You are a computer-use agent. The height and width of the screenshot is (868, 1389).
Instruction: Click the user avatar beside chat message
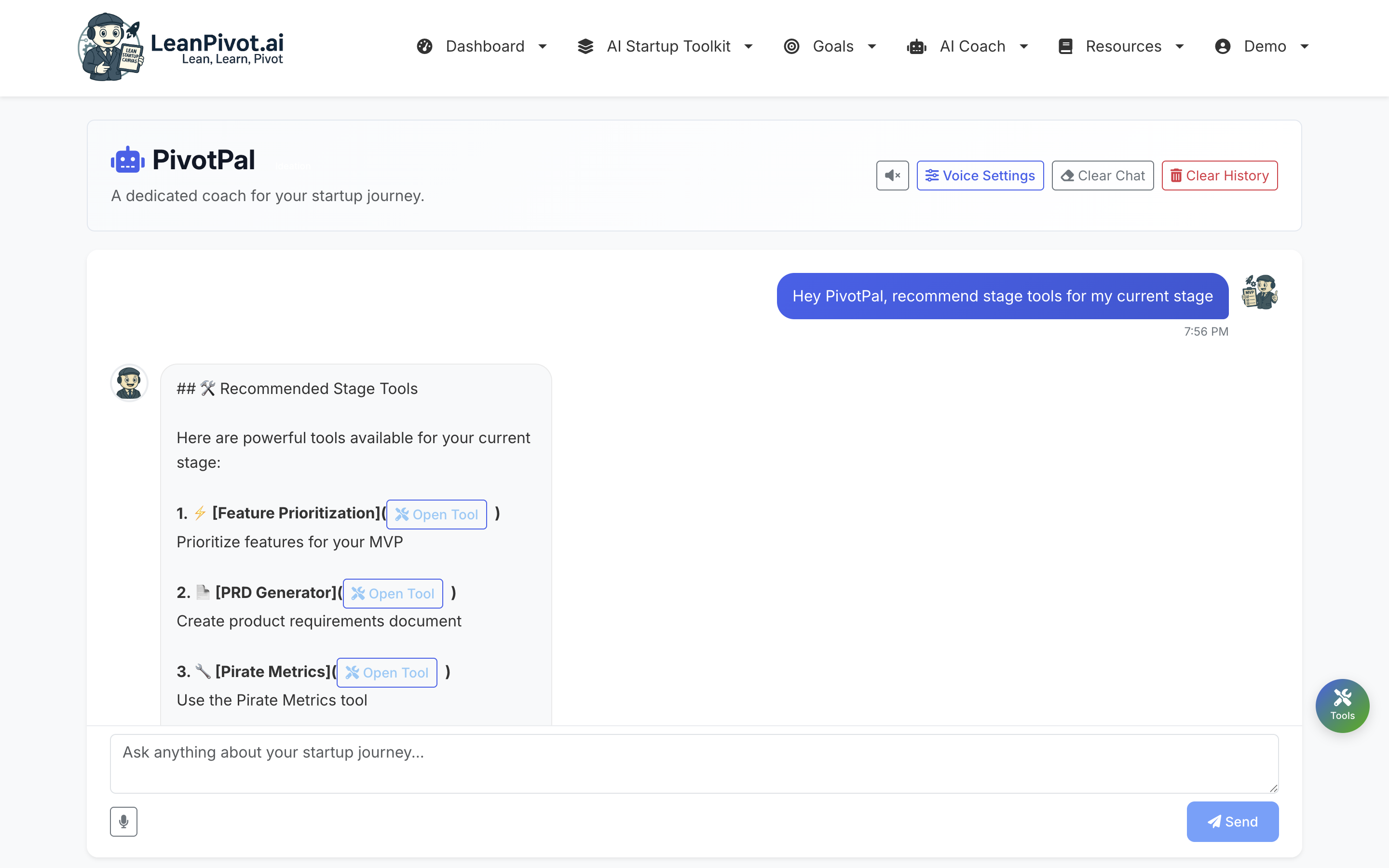(1259, 292)
